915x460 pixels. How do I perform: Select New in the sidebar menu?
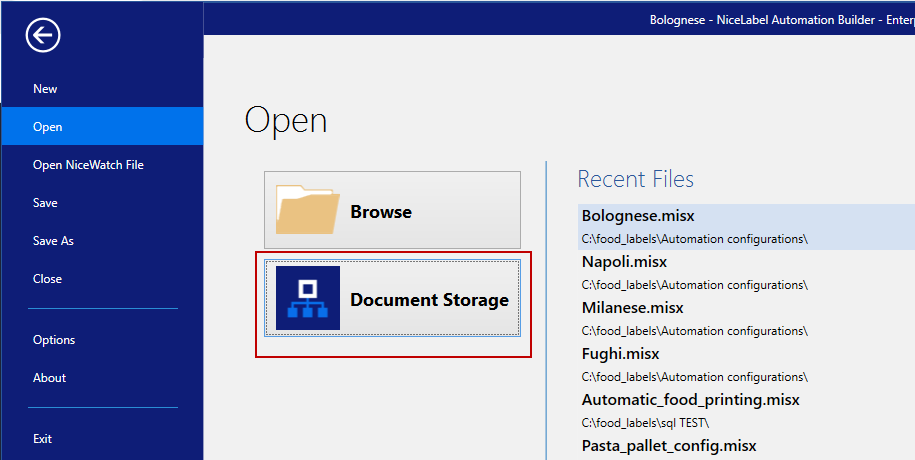[45, 89]
